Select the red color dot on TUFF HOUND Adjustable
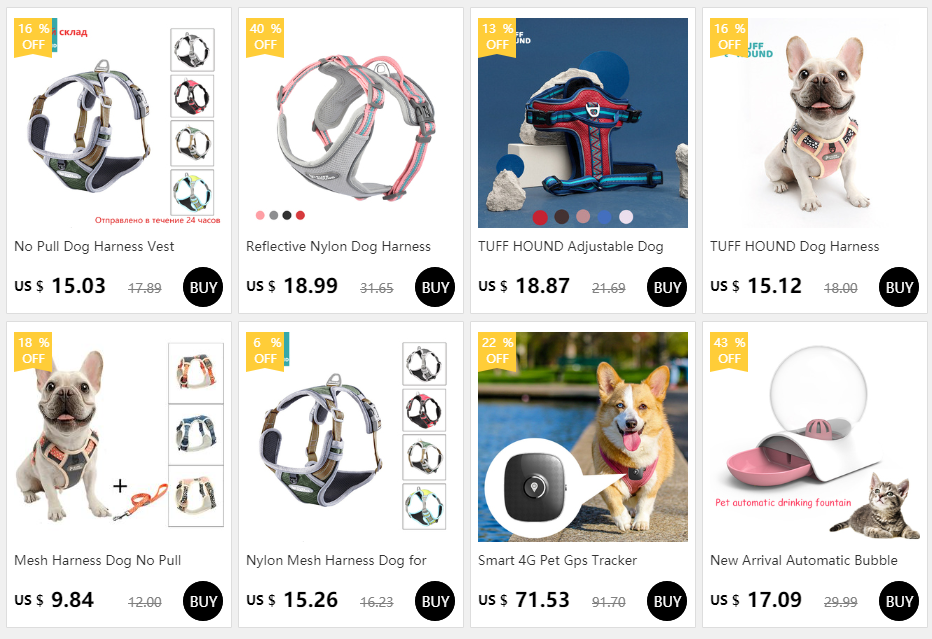The image size is (932, 639). point(540,217)
